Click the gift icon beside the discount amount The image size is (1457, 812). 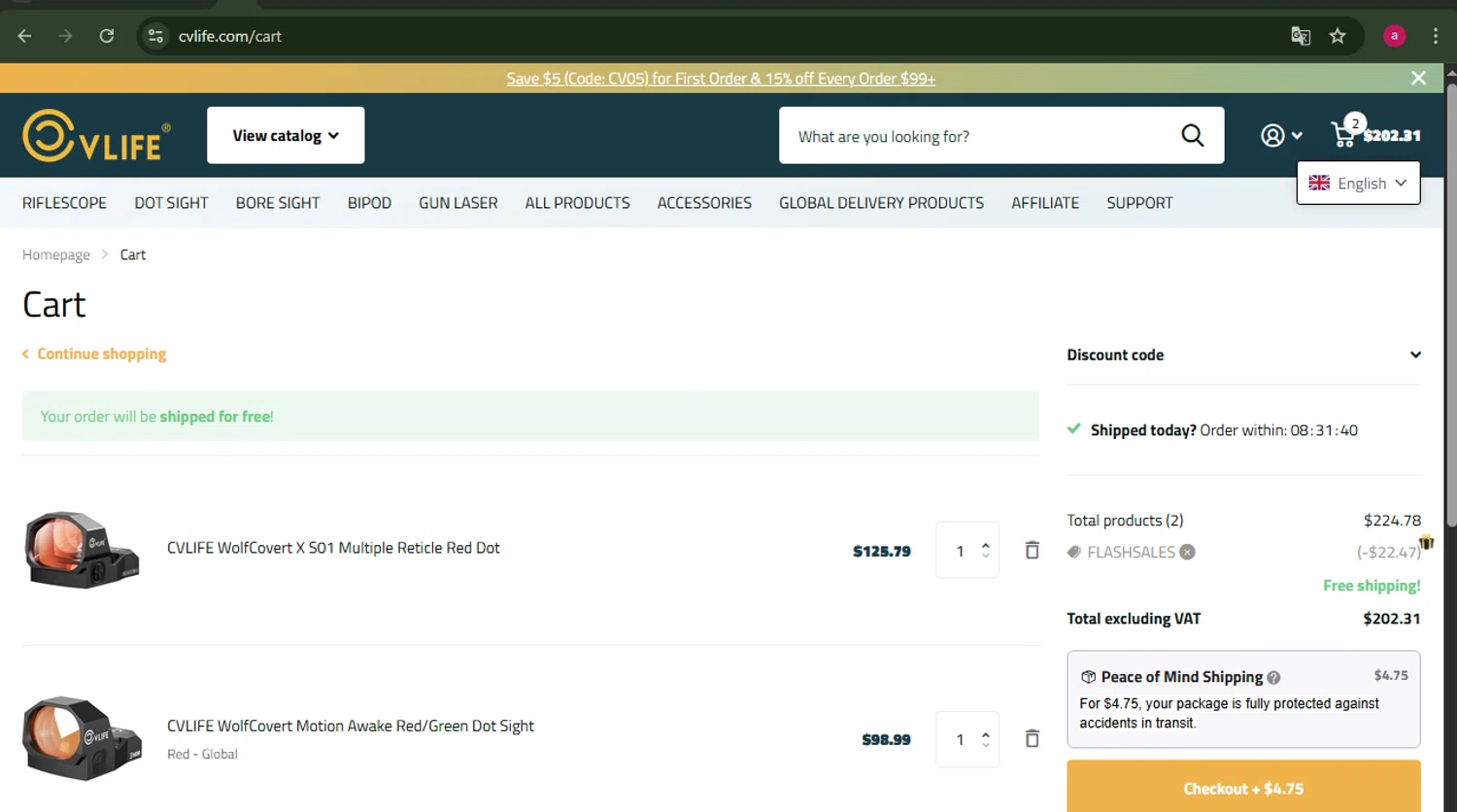(x=1427, y=541)
